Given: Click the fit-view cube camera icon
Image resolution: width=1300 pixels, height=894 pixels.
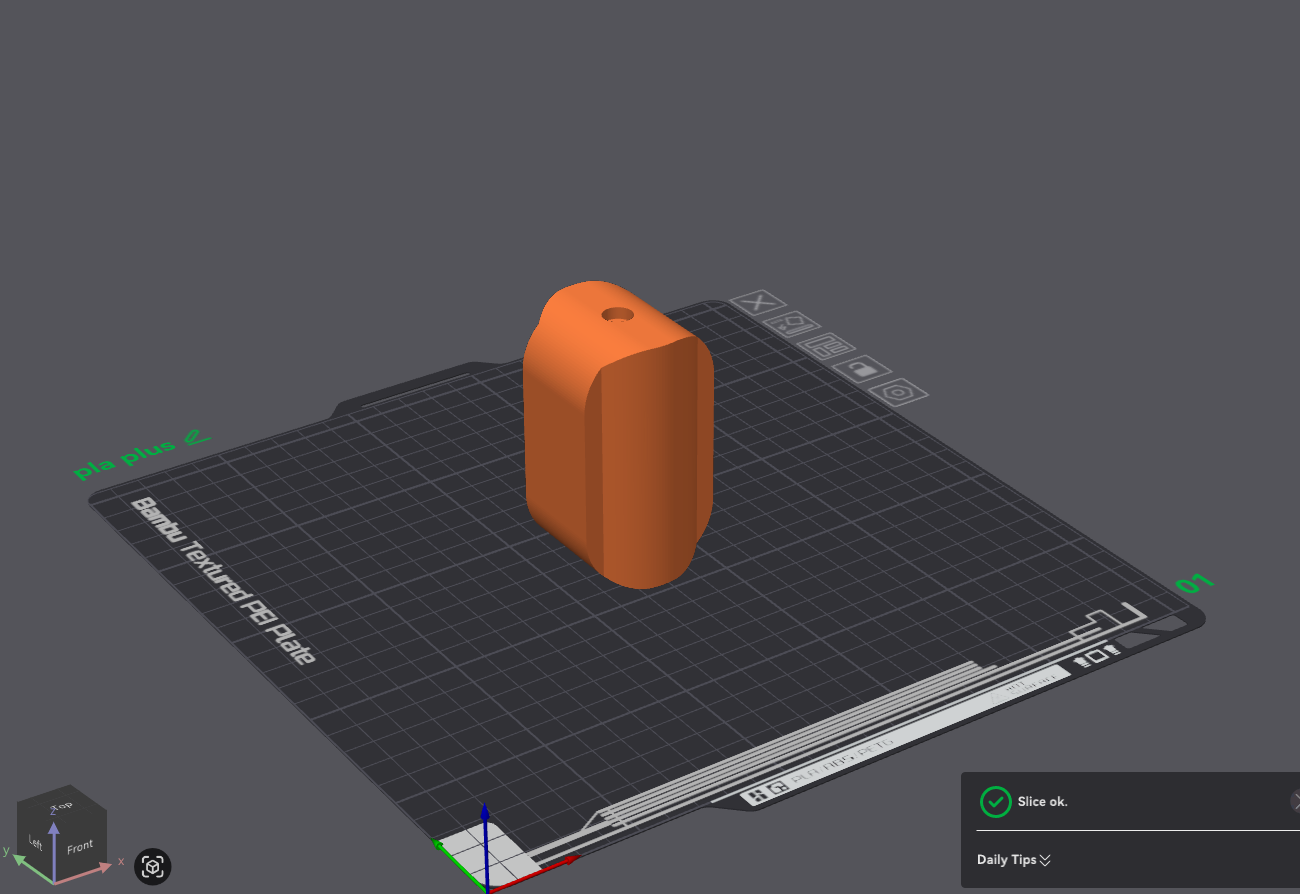Looking at the screenshot, I should coord(153,867).
